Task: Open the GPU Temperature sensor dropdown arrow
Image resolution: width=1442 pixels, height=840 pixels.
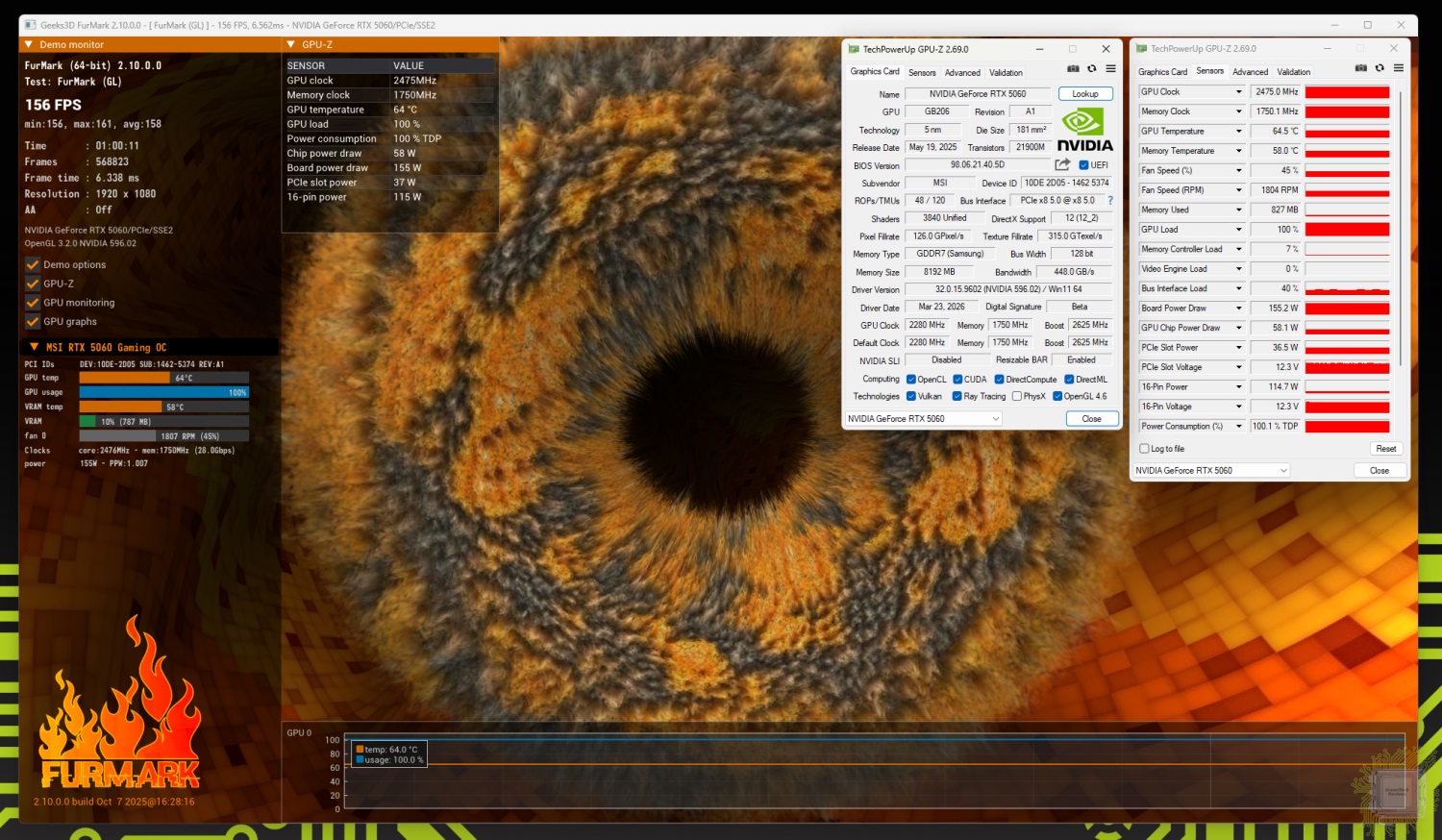Action: [x=1238, y=132]
